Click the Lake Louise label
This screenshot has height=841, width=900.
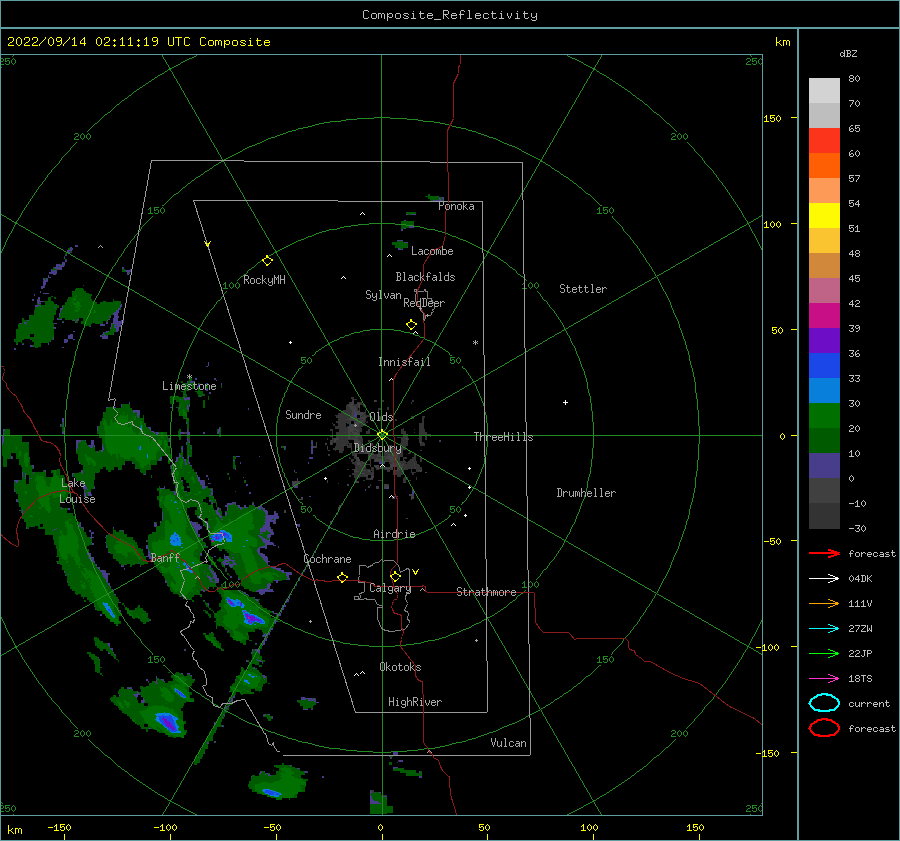(x=77, y=491)
